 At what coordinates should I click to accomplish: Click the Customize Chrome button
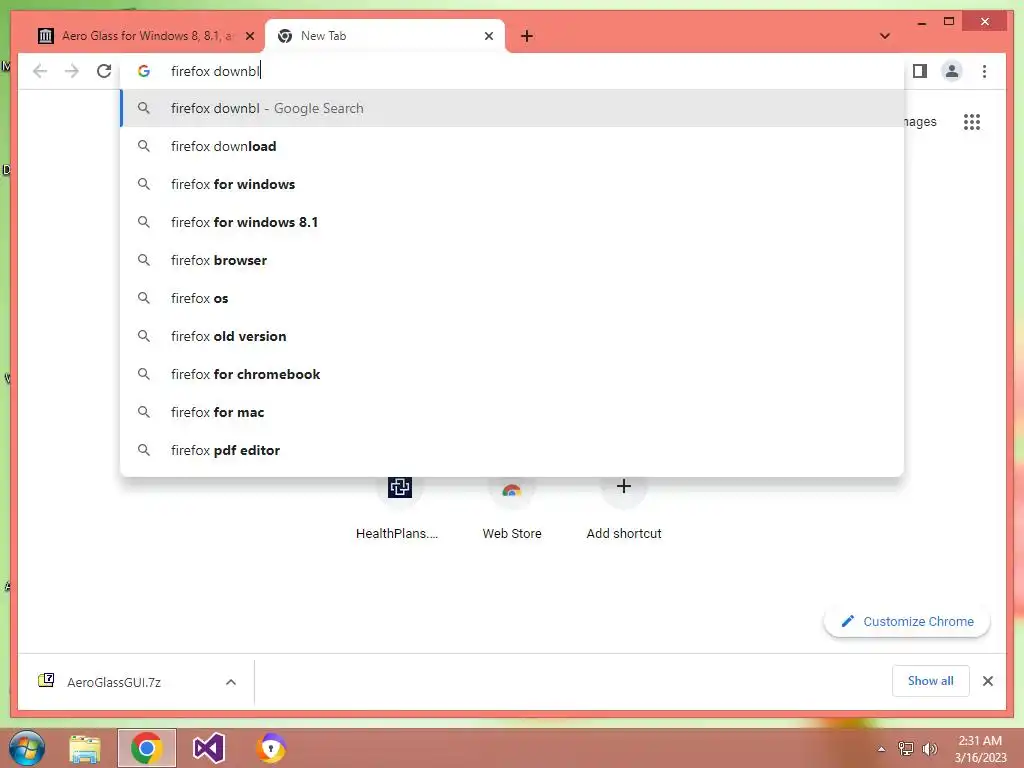(907, 622)
